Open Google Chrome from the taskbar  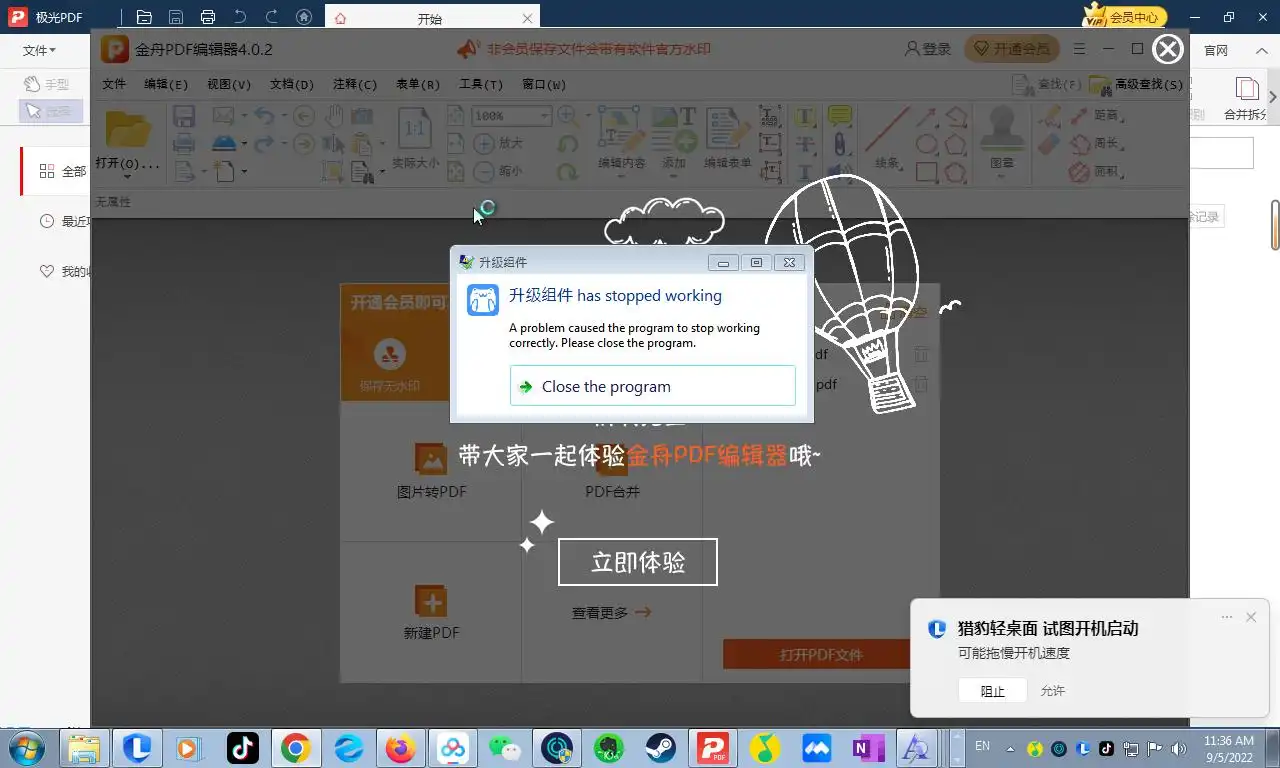[295, 748]
